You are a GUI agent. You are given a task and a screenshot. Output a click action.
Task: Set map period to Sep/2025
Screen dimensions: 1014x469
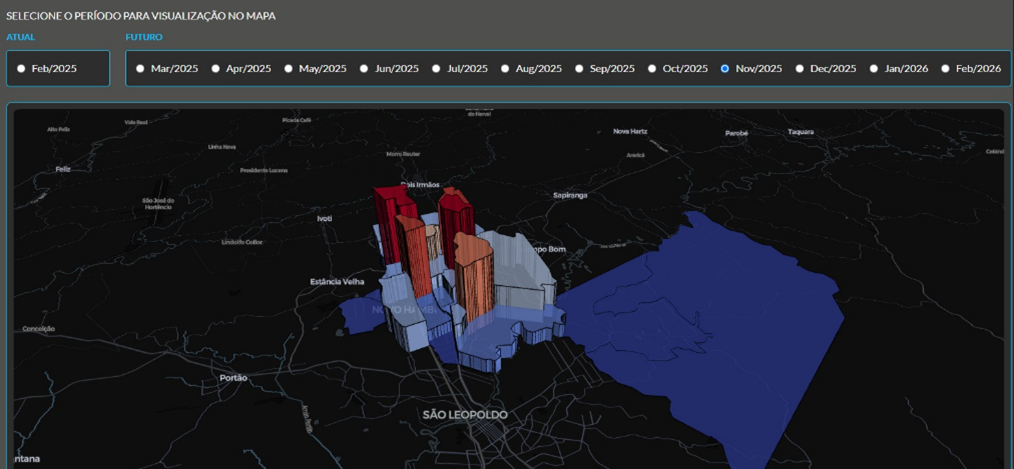click(579, 69)
